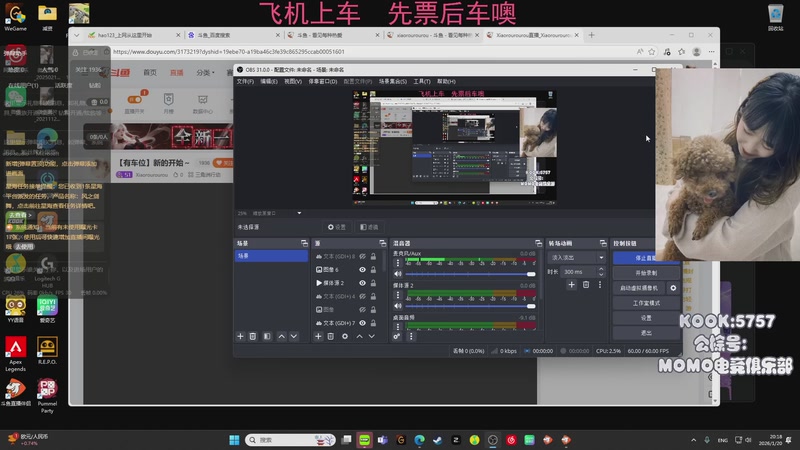
Task: Open 设置 from the OBS controls panel
Action: coord(646,318)
